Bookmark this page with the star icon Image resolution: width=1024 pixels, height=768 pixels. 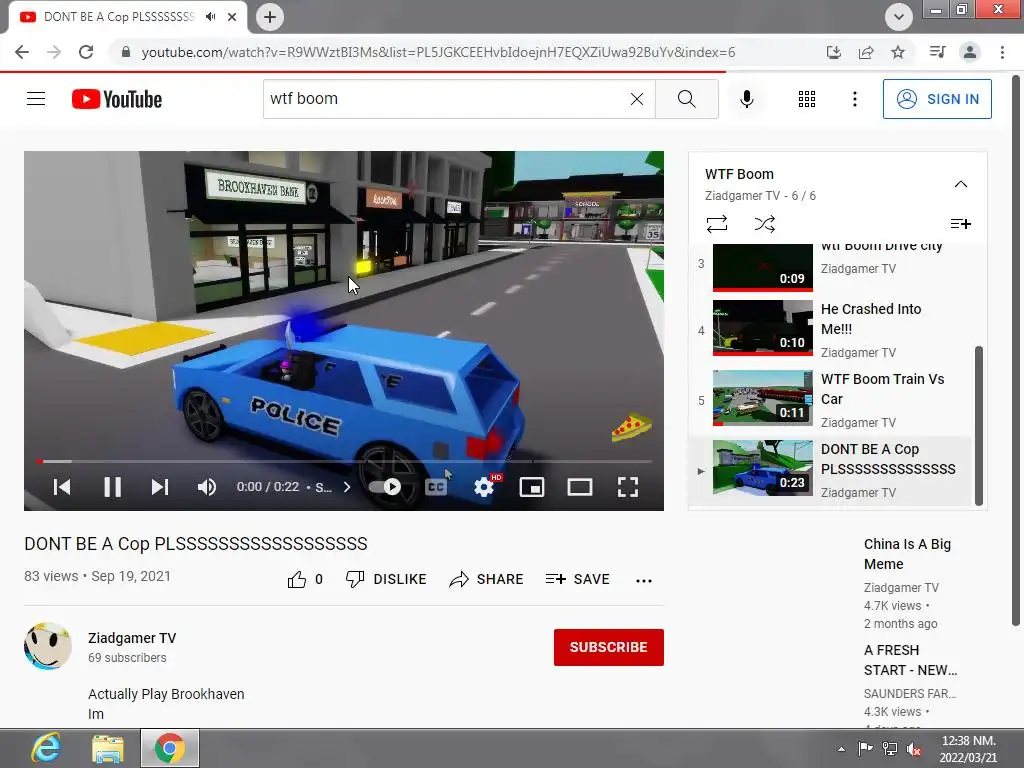tap(898, 52)
